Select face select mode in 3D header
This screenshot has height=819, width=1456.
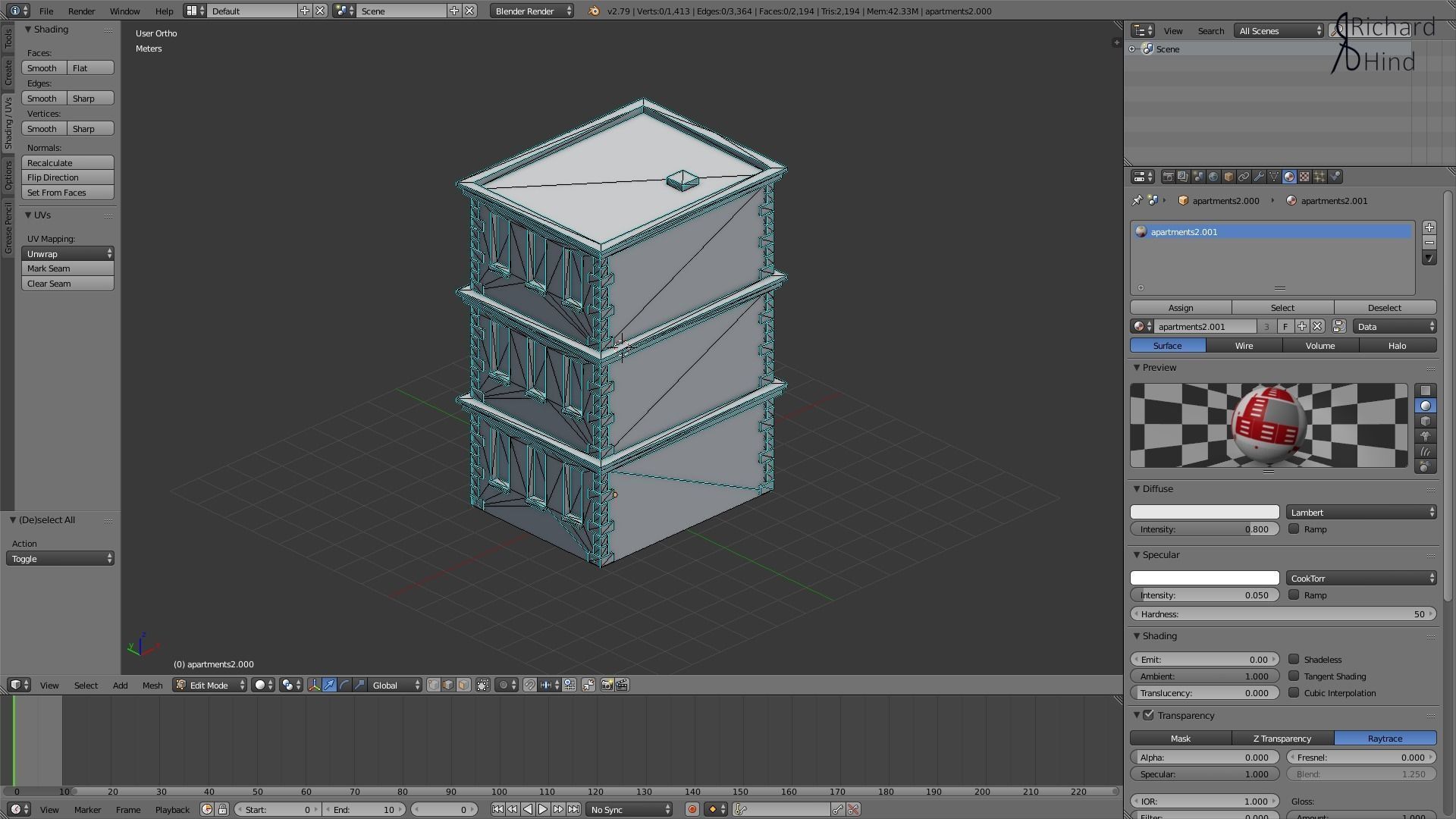click(x=463, y=685)
